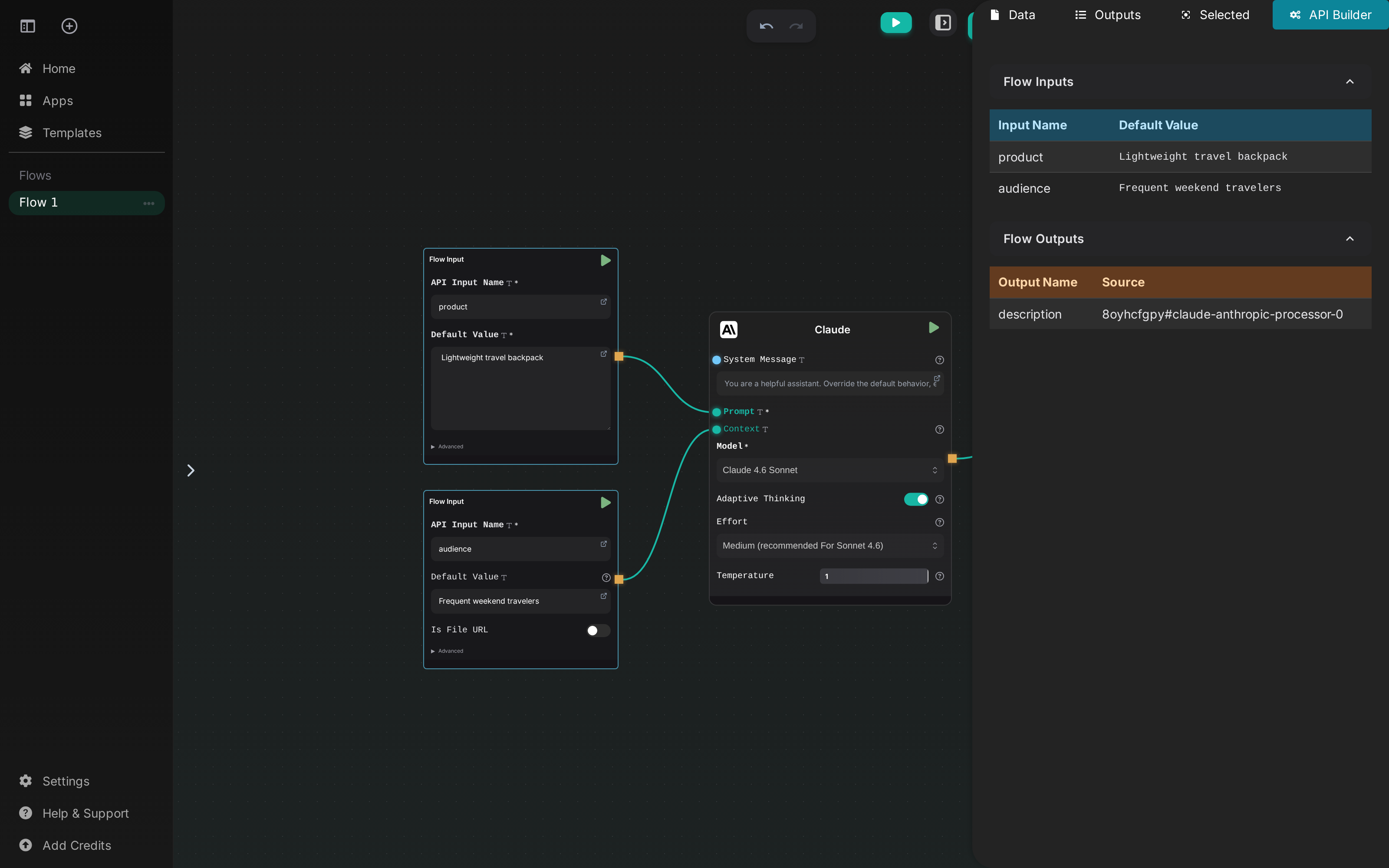Click the product node output connector

[619, 356]
